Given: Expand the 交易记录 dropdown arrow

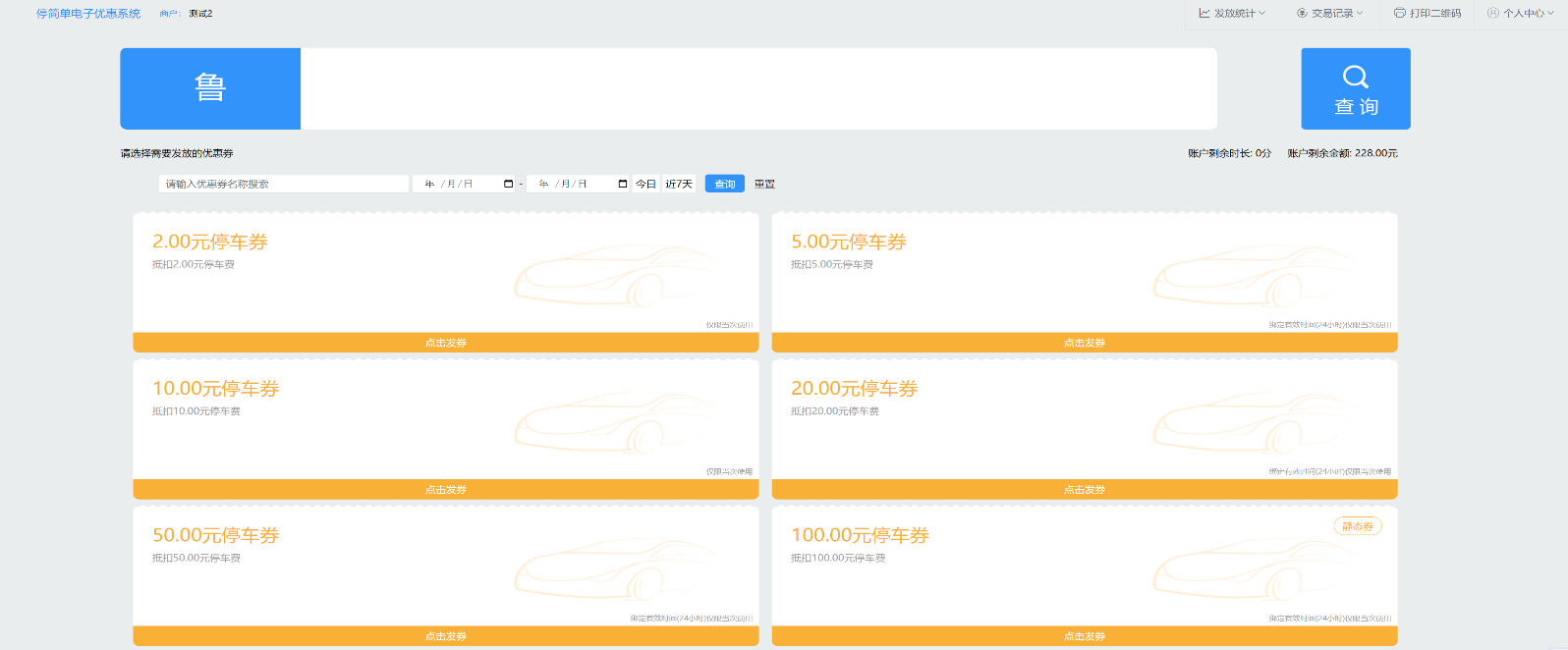Looking at the screenshot, I should coord(1360,13).
